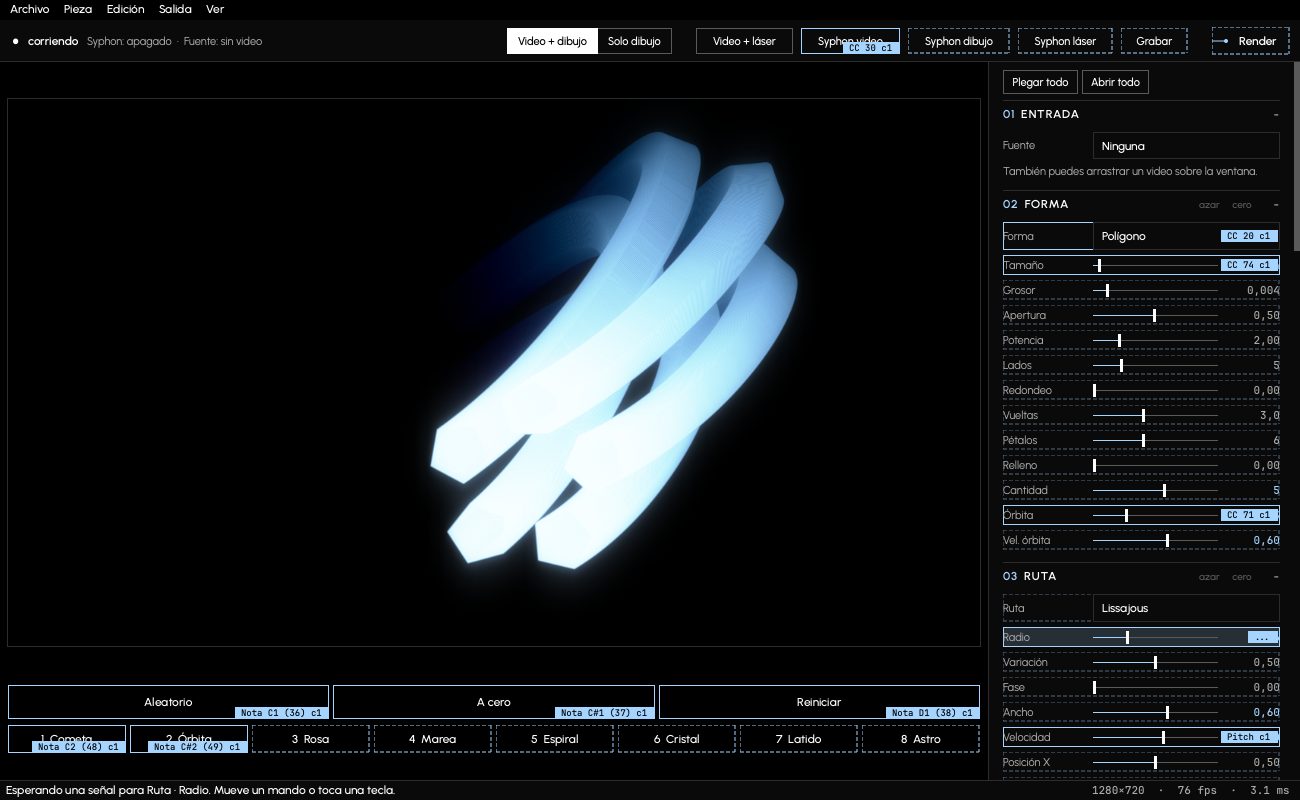Image resolution: width=1300 pixels, height=800 pixels.
Task: Click the Pitch c1 badge on Velocidad
Action: (x=1249, y=737)
